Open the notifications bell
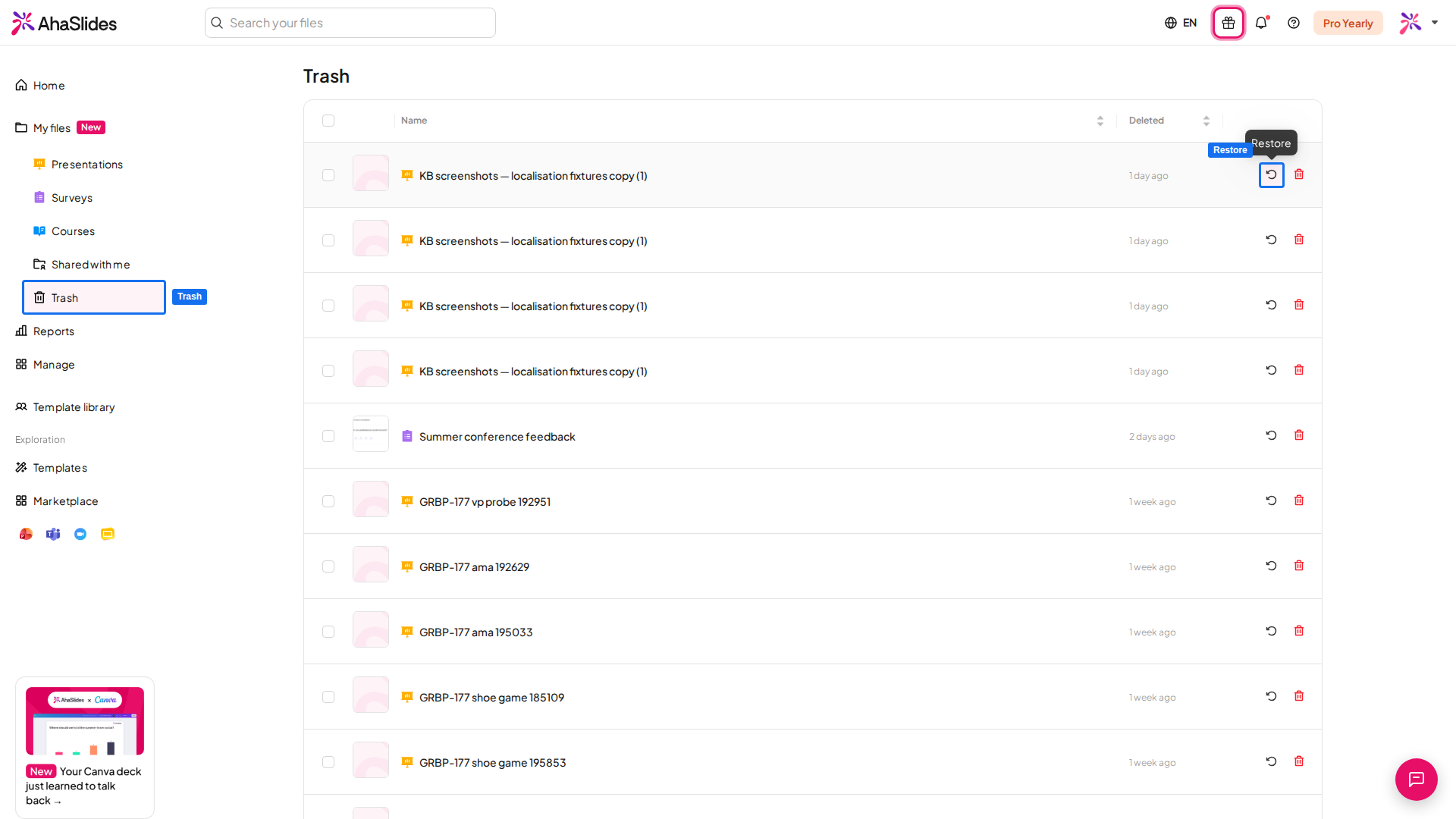The image size is (1456, 819). [1261, 23]
